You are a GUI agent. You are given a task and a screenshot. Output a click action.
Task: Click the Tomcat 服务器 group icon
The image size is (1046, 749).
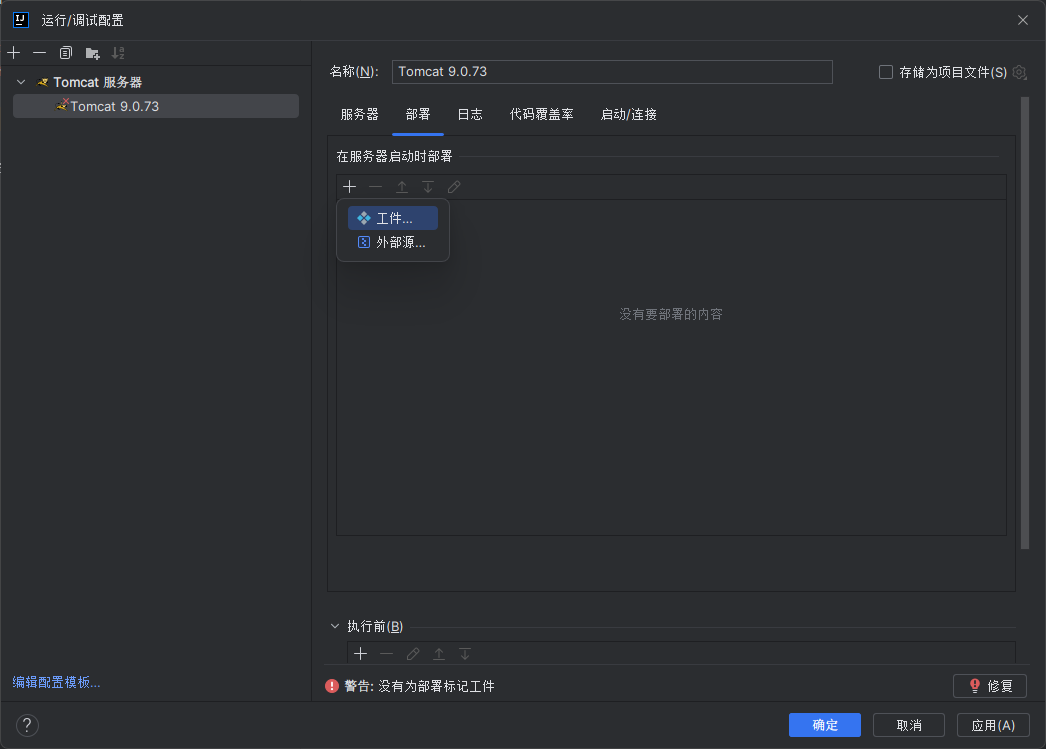pos(43,82)
